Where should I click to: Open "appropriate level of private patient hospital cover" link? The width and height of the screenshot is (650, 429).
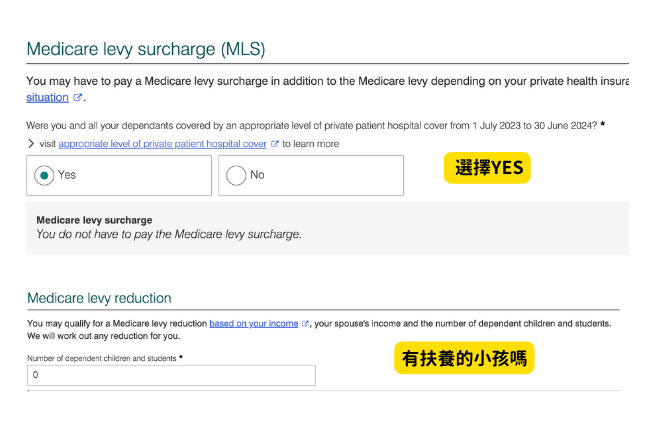162,144
